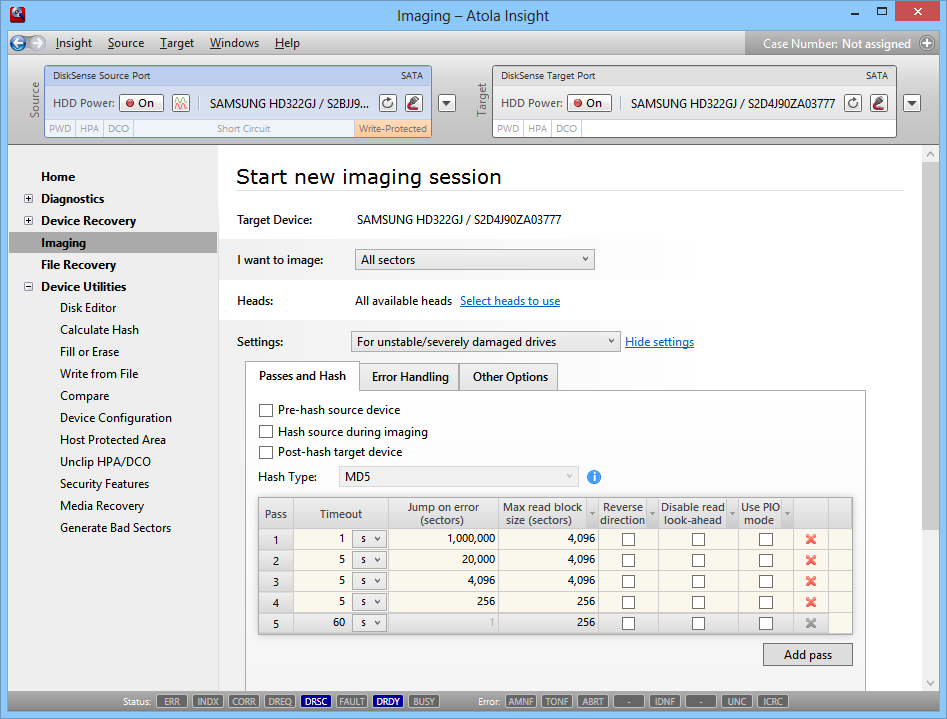Delete pass 1 with red X
947x719 pixels.
811,539
